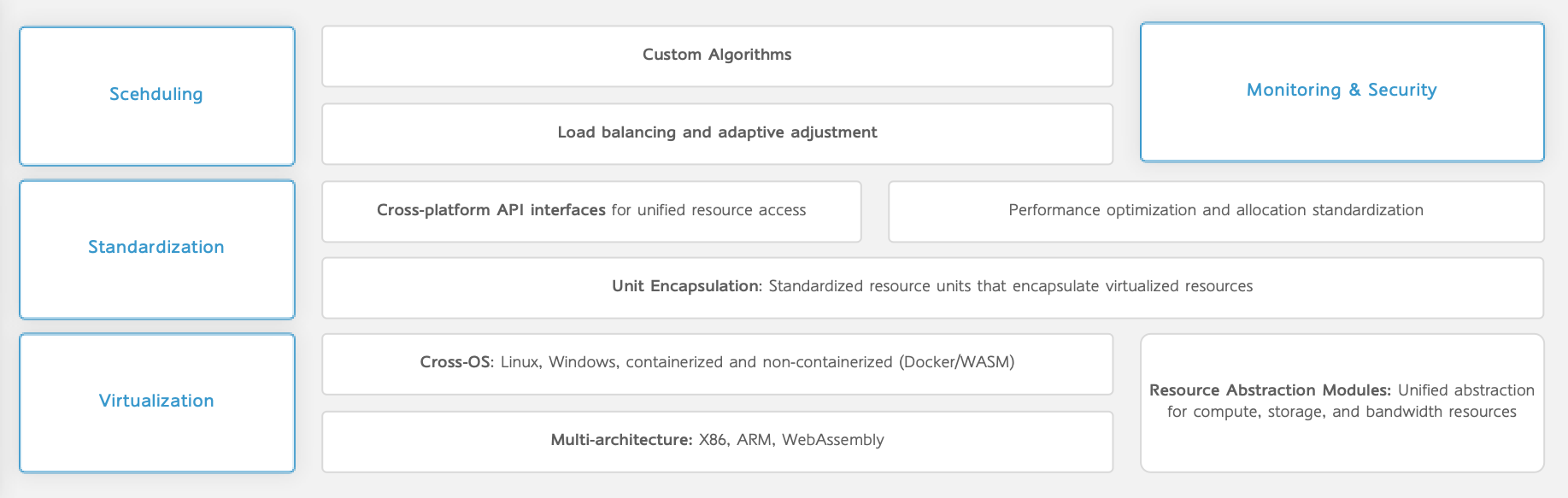Click the bold Cross-platform API interfaces text
The height and width of the screenshot is (498, 1568).
click(x=490, y=210)
